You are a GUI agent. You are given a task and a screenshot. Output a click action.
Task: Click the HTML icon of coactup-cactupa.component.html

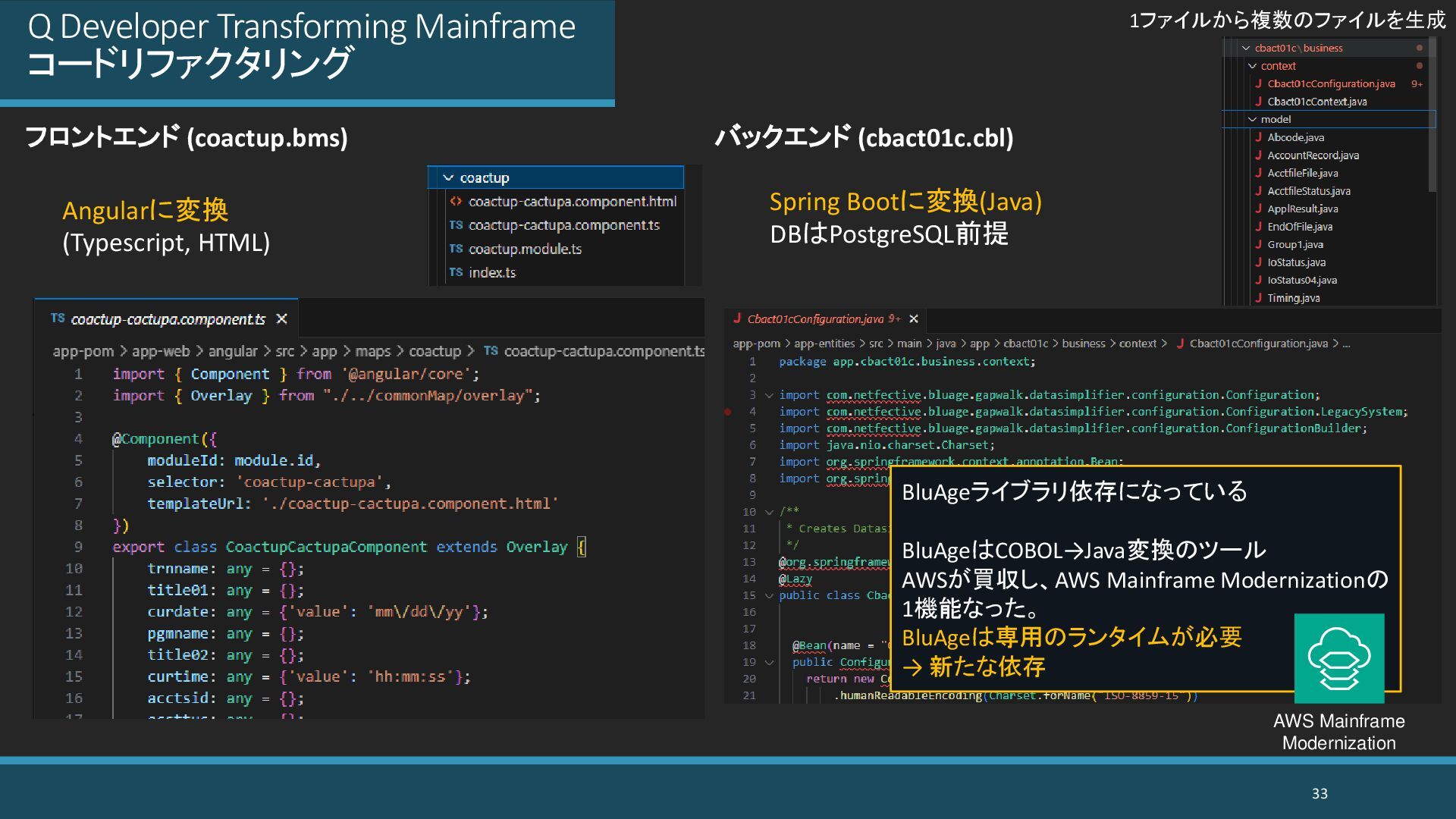click(456, 202)
